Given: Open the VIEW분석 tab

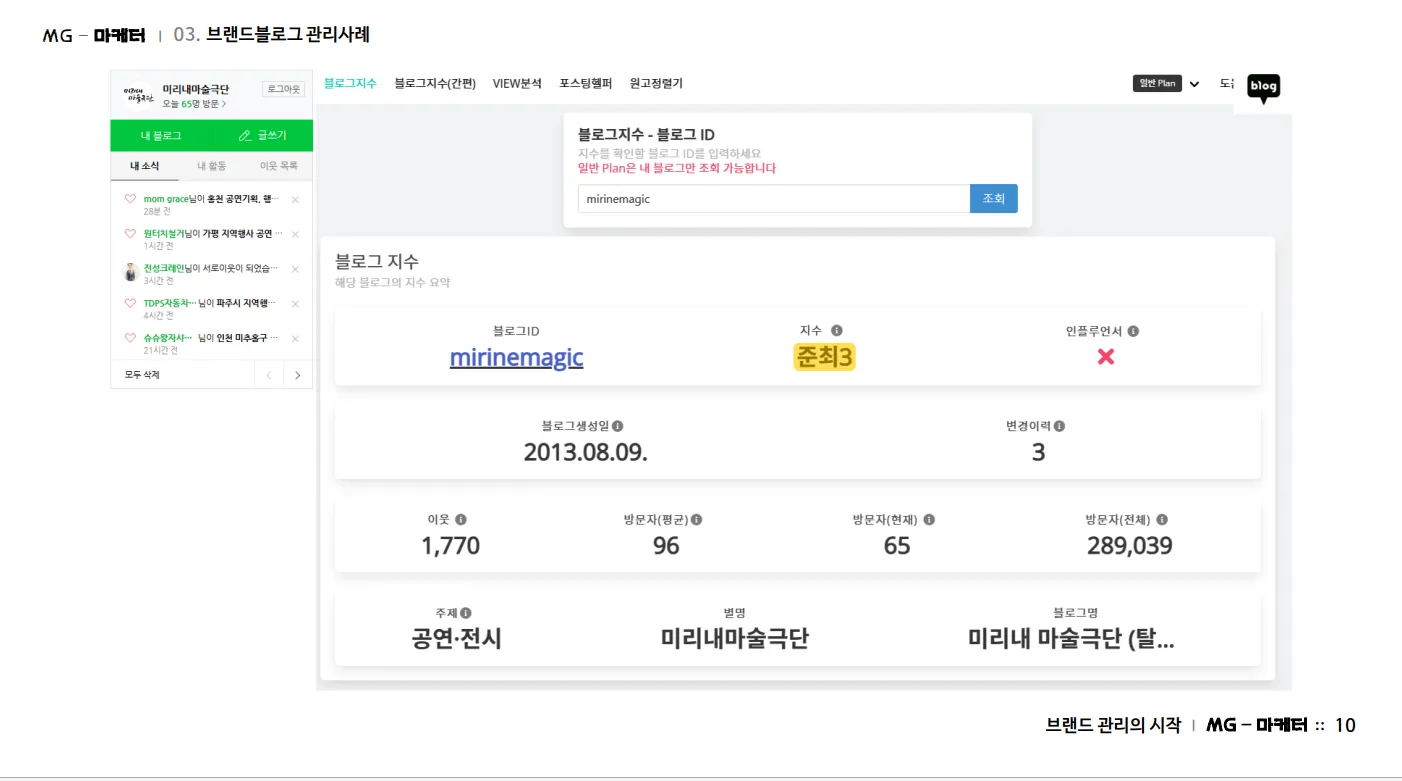Looking at the screenshot, I should [x=517, y=83].
